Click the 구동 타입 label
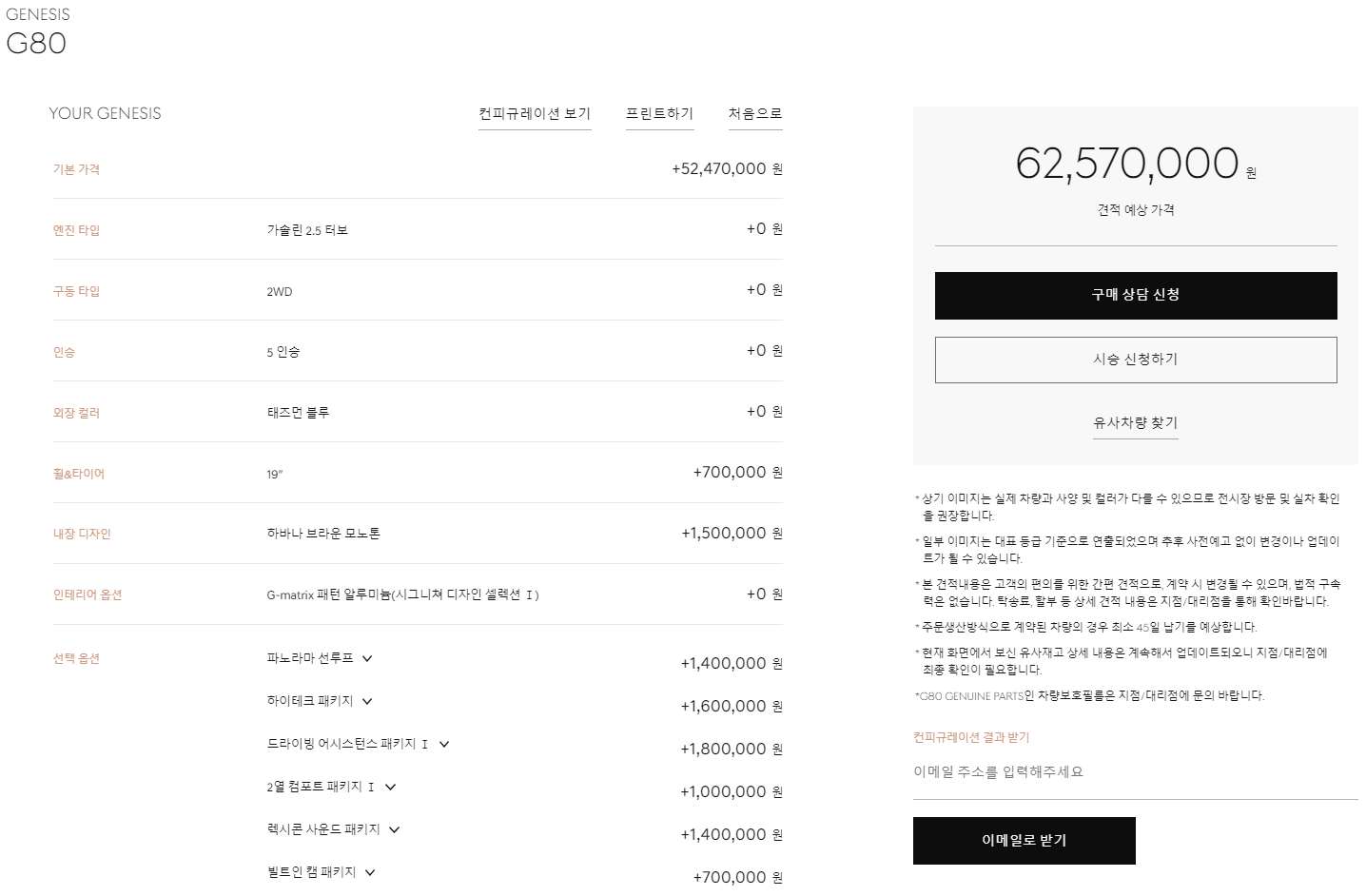Image resolution: width=1366 pixels, height=896 pixels. [76, 291]
